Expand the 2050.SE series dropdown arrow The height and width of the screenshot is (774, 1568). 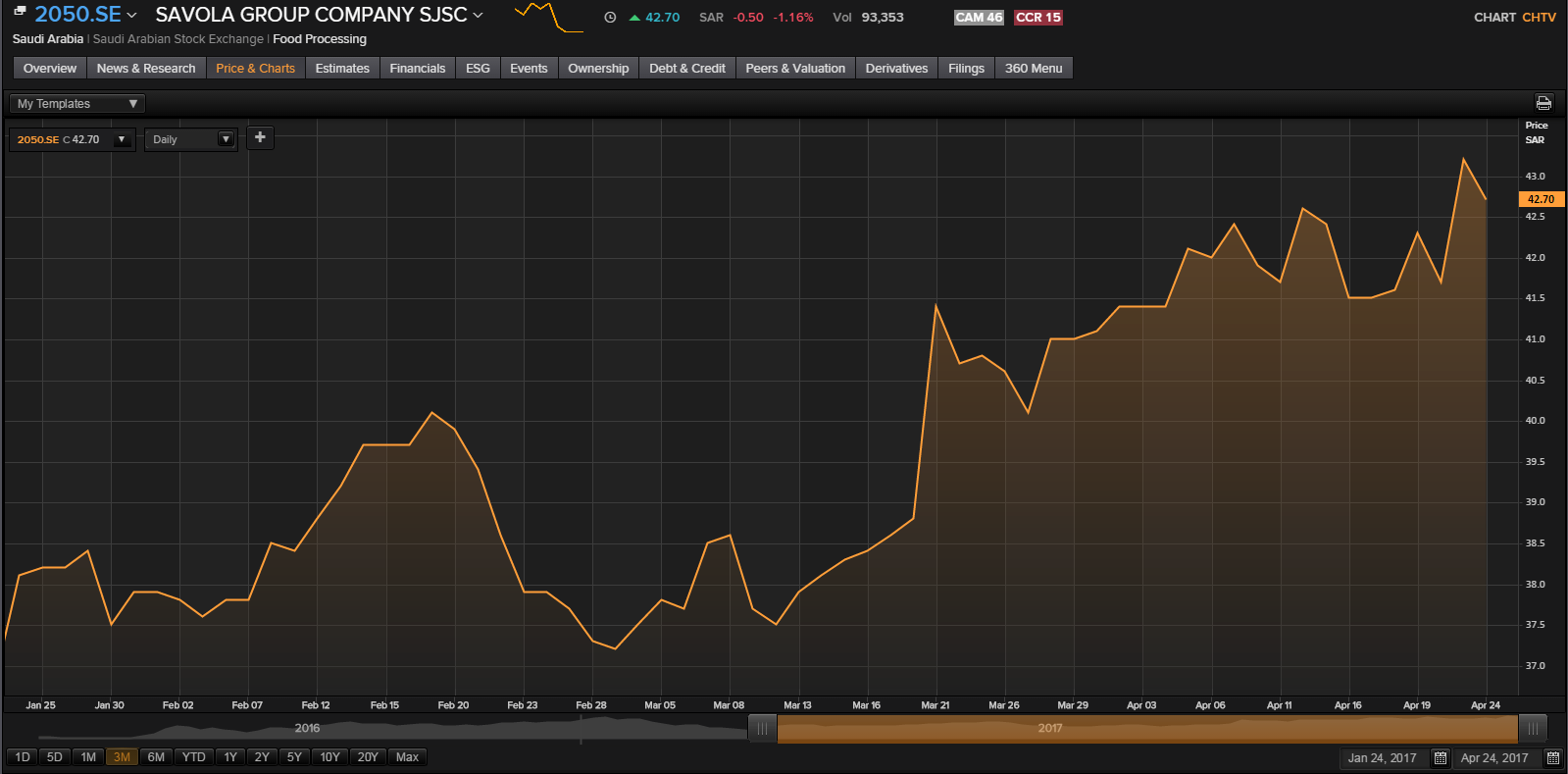[x=122, y=139]
